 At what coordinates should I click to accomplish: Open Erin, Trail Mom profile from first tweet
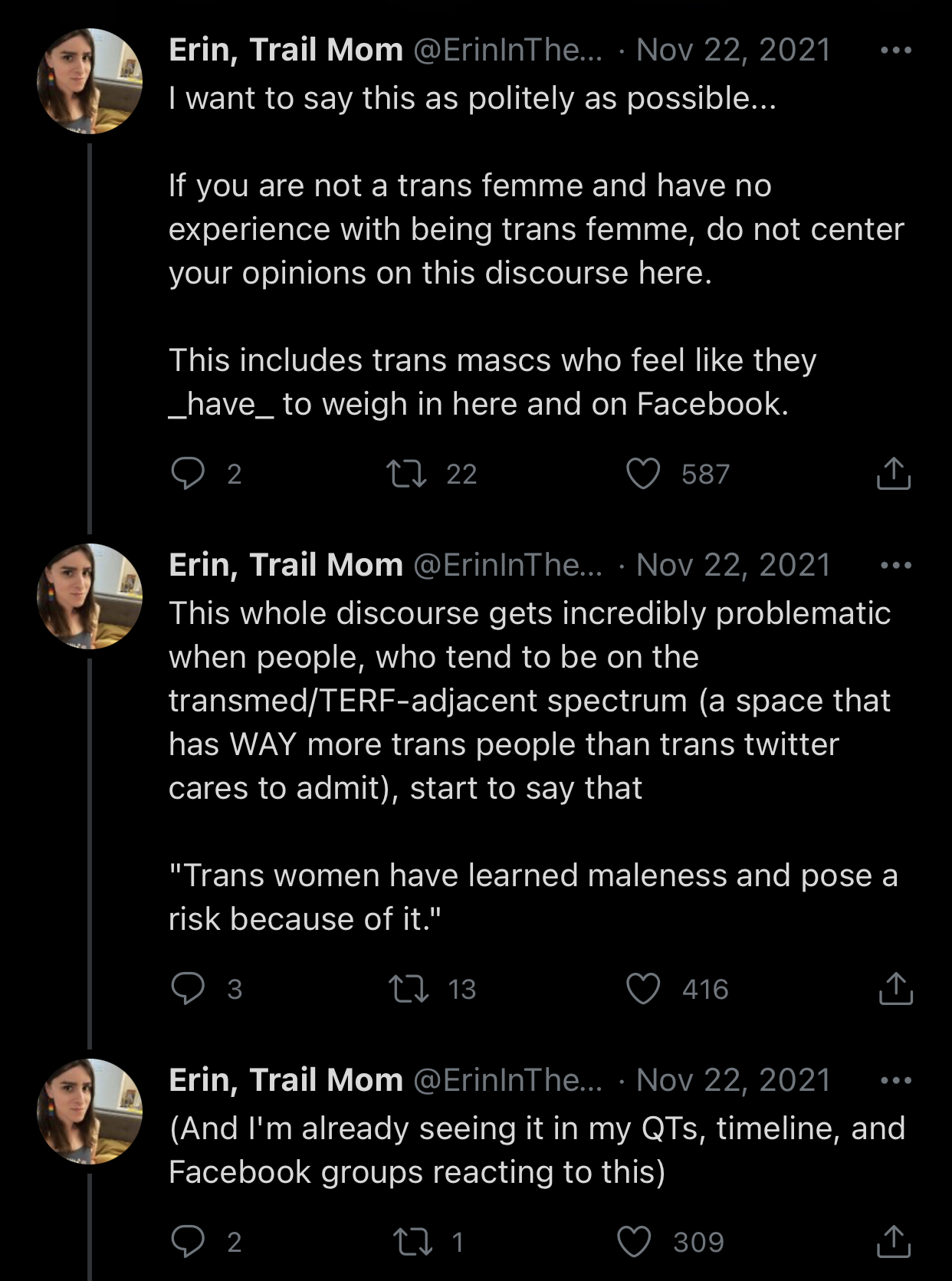click(x=285, y=51)
